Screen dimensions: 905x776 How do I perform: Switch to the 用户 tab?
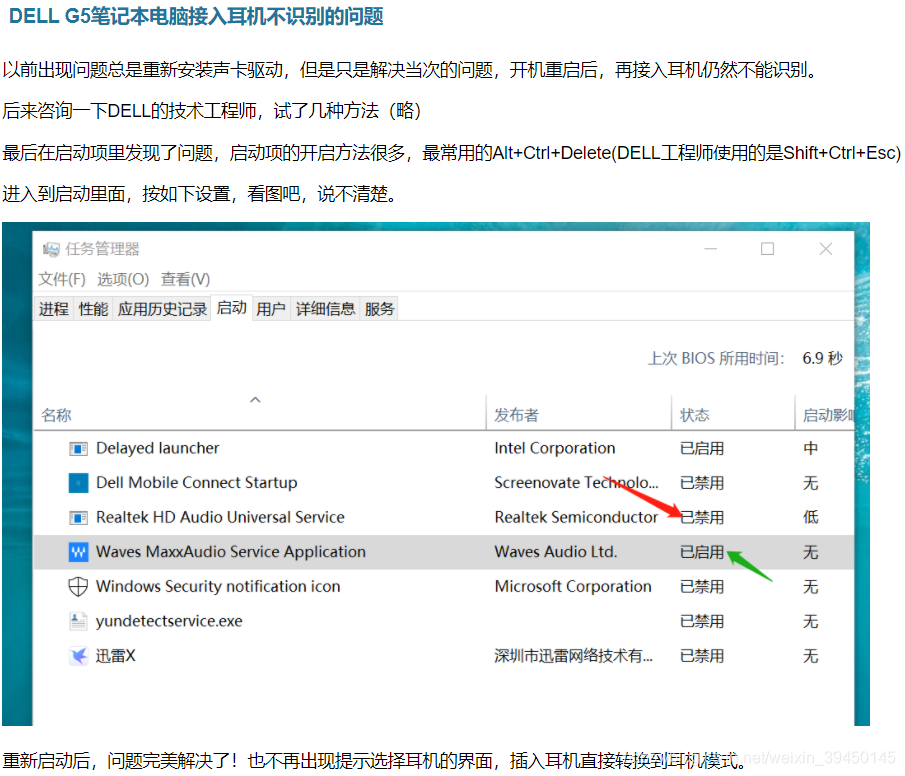tap(271, 309)
